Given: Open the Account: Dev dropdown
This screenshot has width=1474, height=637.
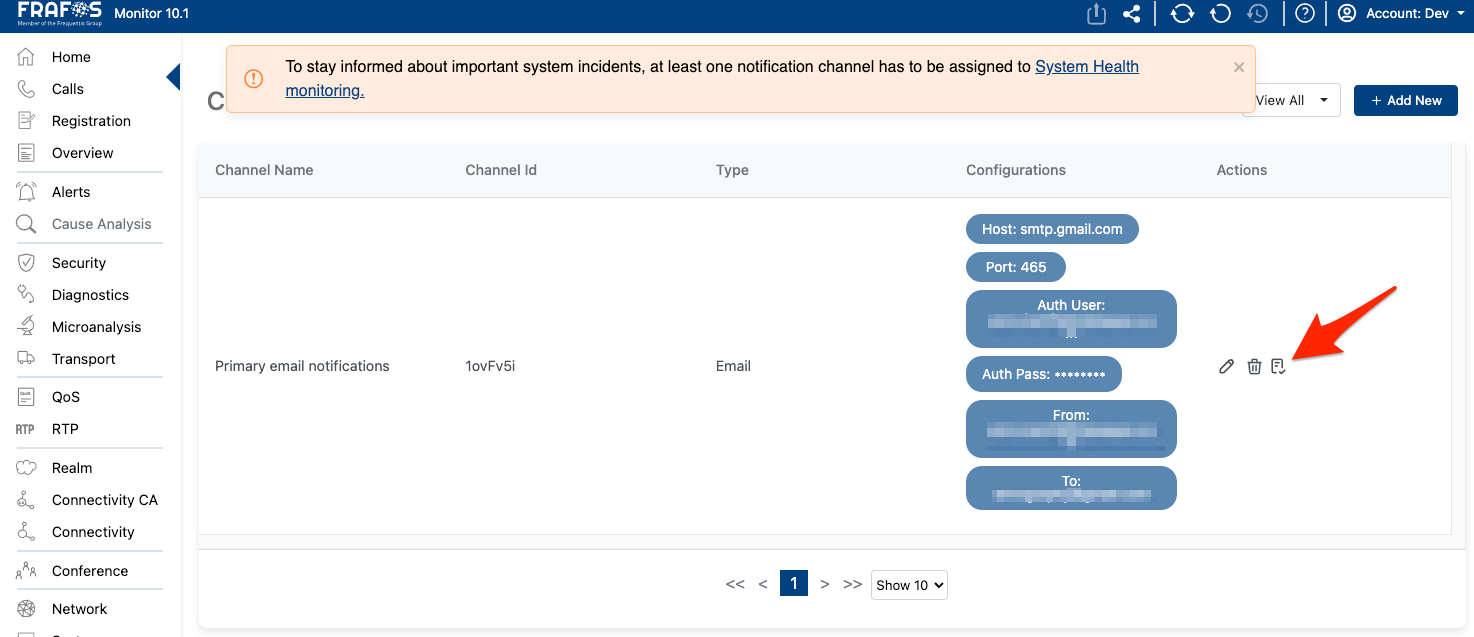Looking at the screenshot, I should [x=1414, y=14].
